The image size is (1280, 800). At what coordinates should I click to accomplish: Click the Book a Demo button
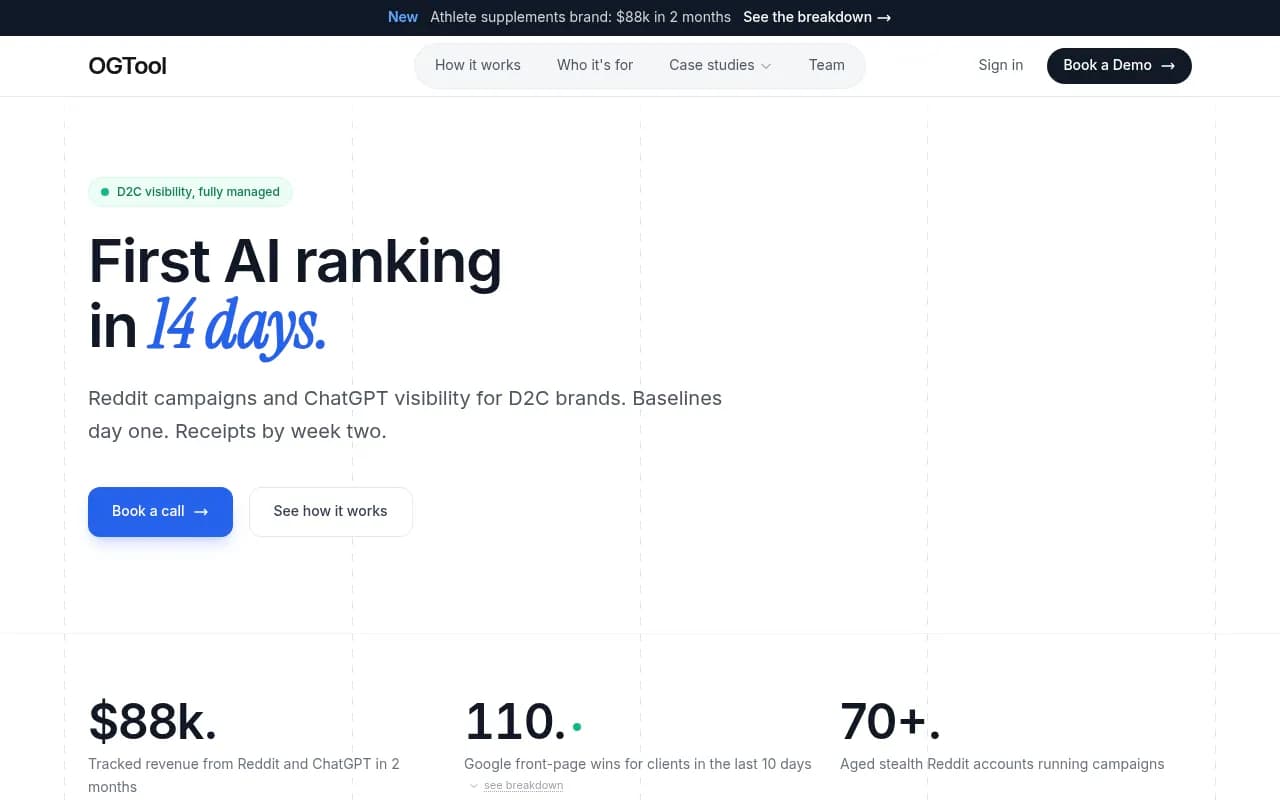[1119, 65]
